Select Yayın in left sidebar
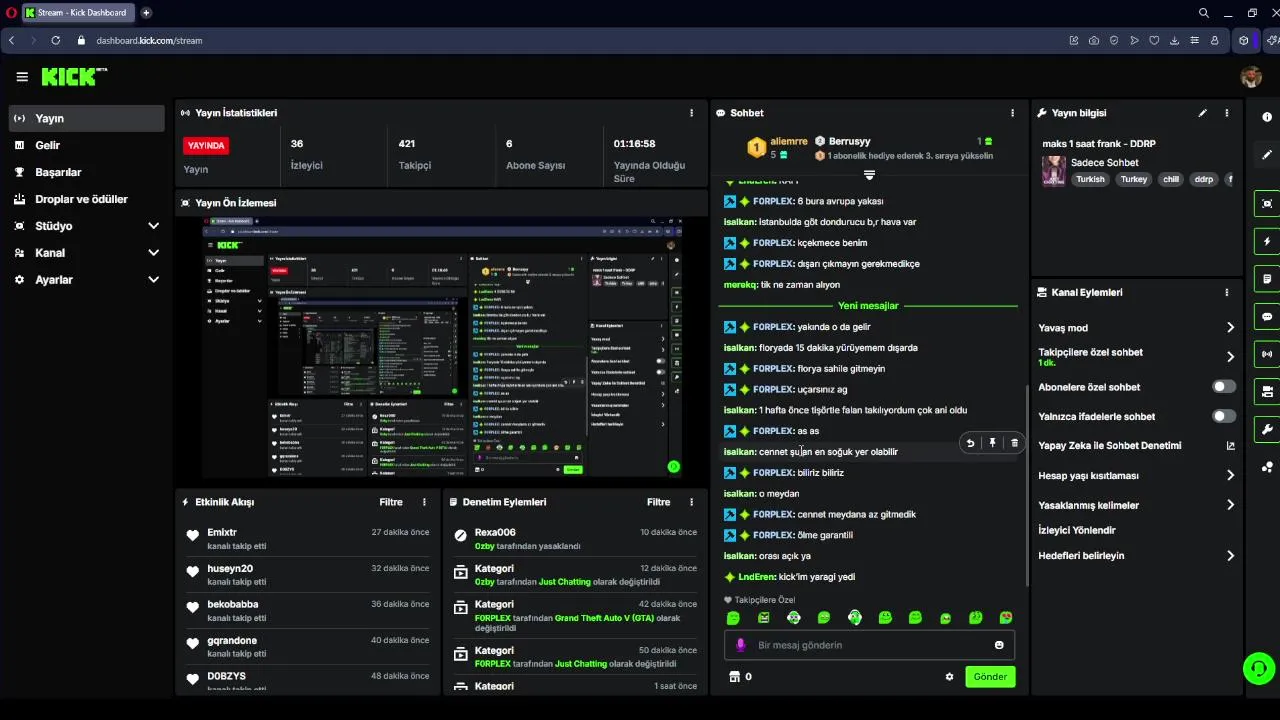 (87, 118)
